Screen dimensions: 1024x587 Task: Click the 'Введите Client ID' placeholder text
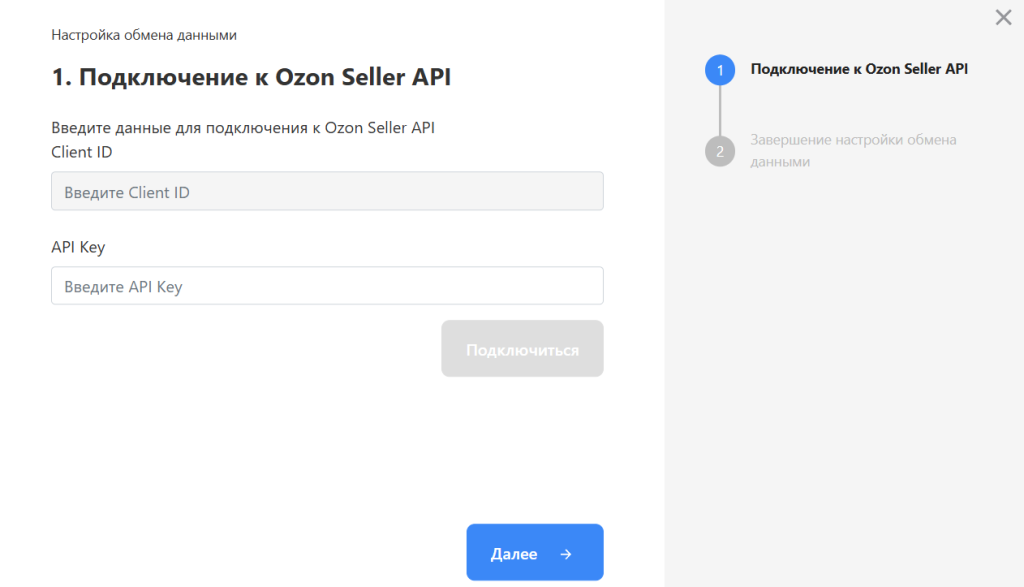coord(127,192)
